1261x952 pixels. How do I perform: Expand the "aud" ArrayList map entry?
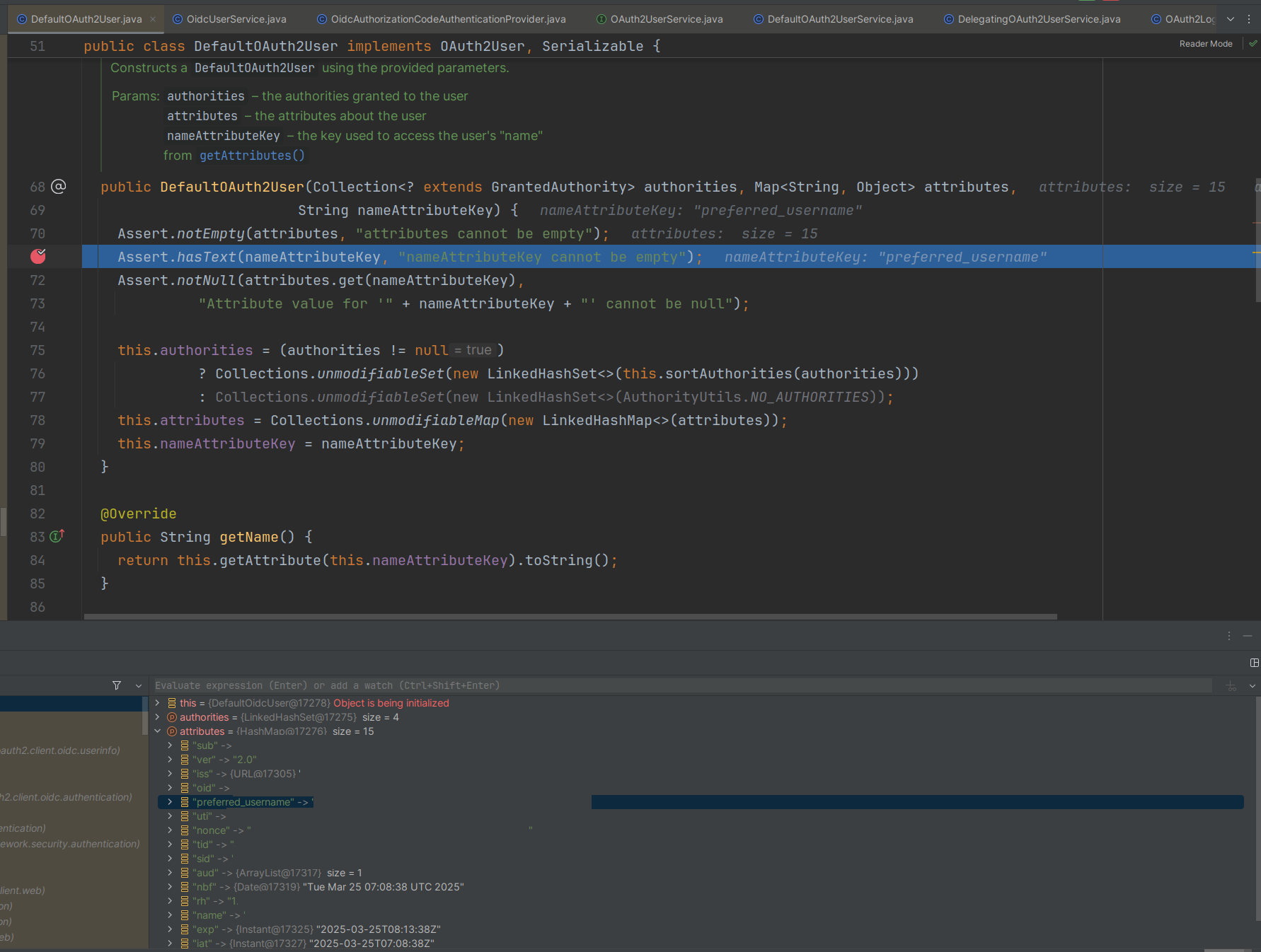(x=170, y=873)
